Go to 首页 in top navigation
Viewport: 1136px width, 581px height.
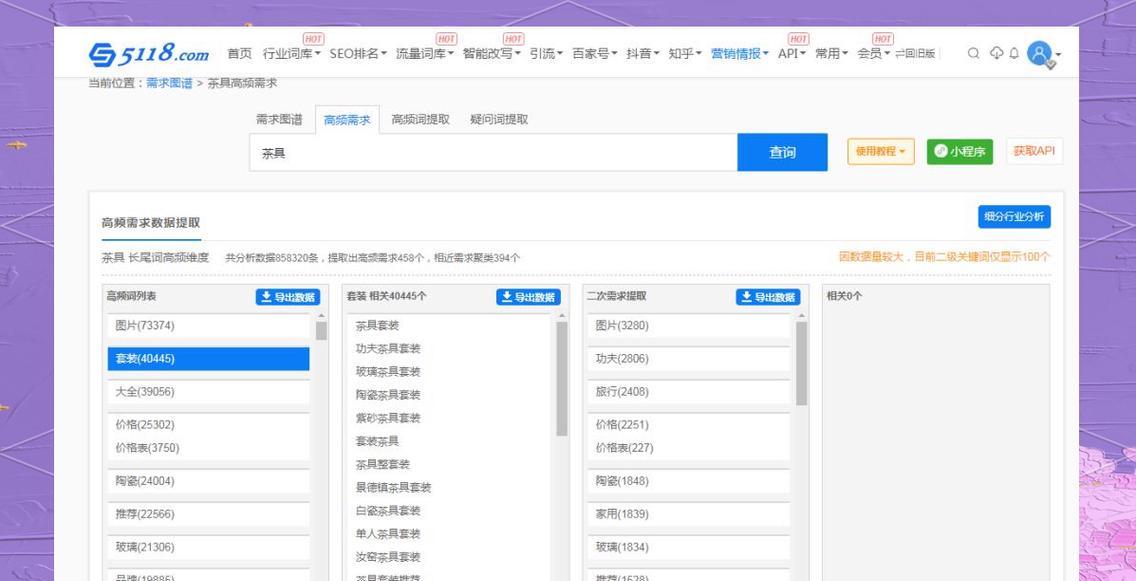239,54
